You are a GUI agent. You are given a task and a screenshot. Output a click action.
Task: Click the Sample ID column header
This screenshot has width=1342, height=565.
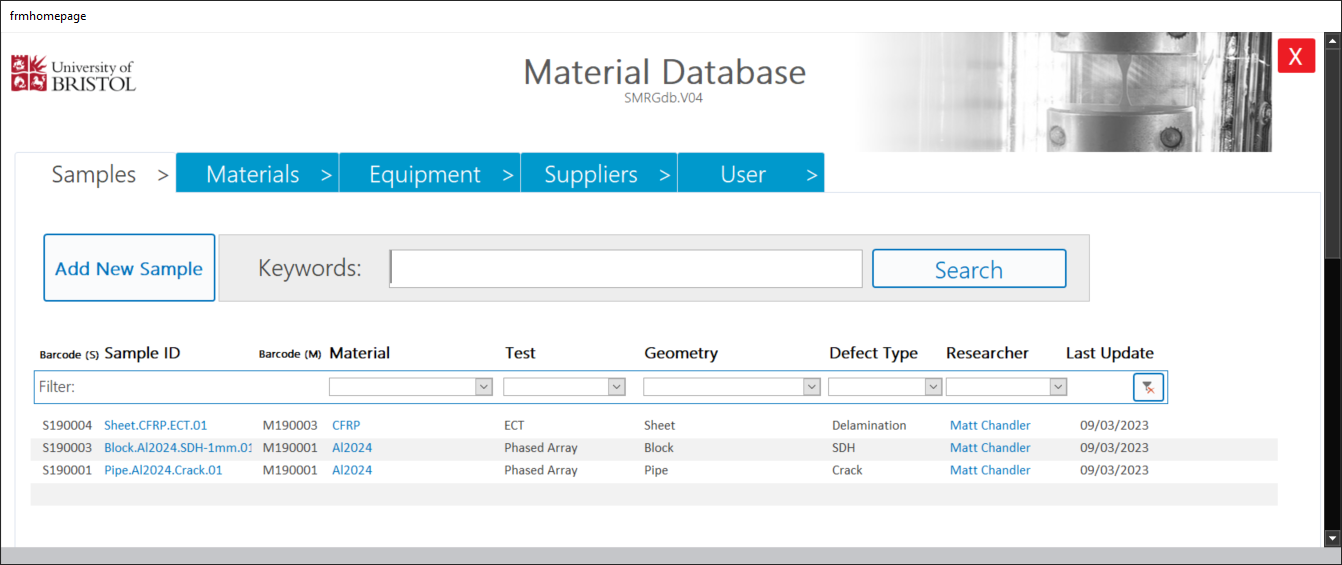pos(142,353)
